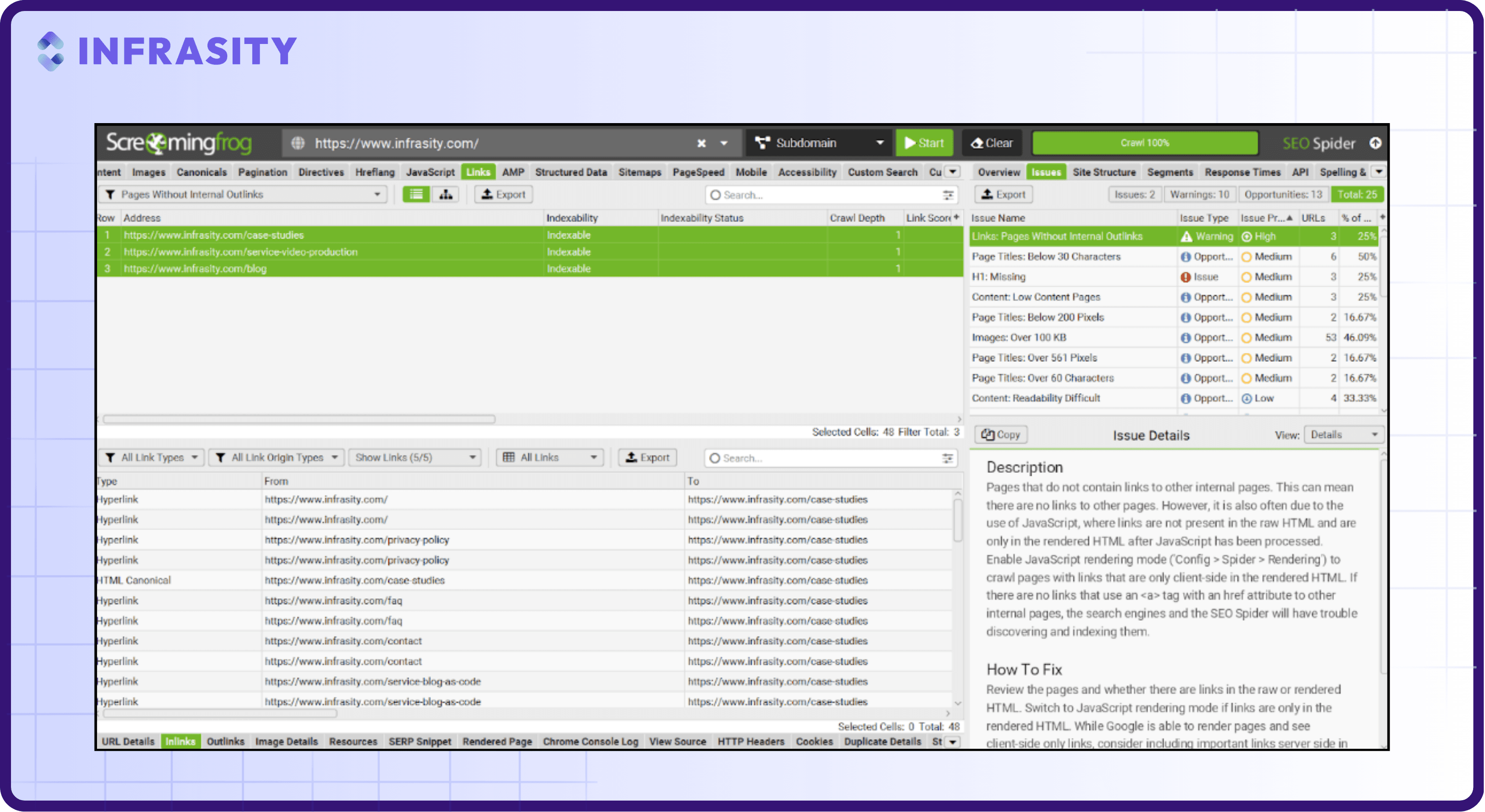
Task: Open the All Links dropdown
Action: (550, 457)
